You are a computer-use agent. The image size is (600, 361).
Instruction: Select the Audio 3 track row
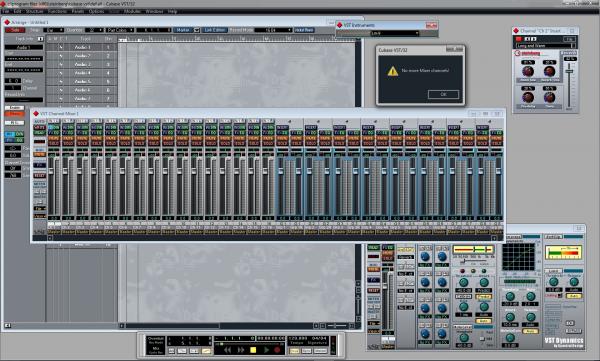(x=82, y=64)
